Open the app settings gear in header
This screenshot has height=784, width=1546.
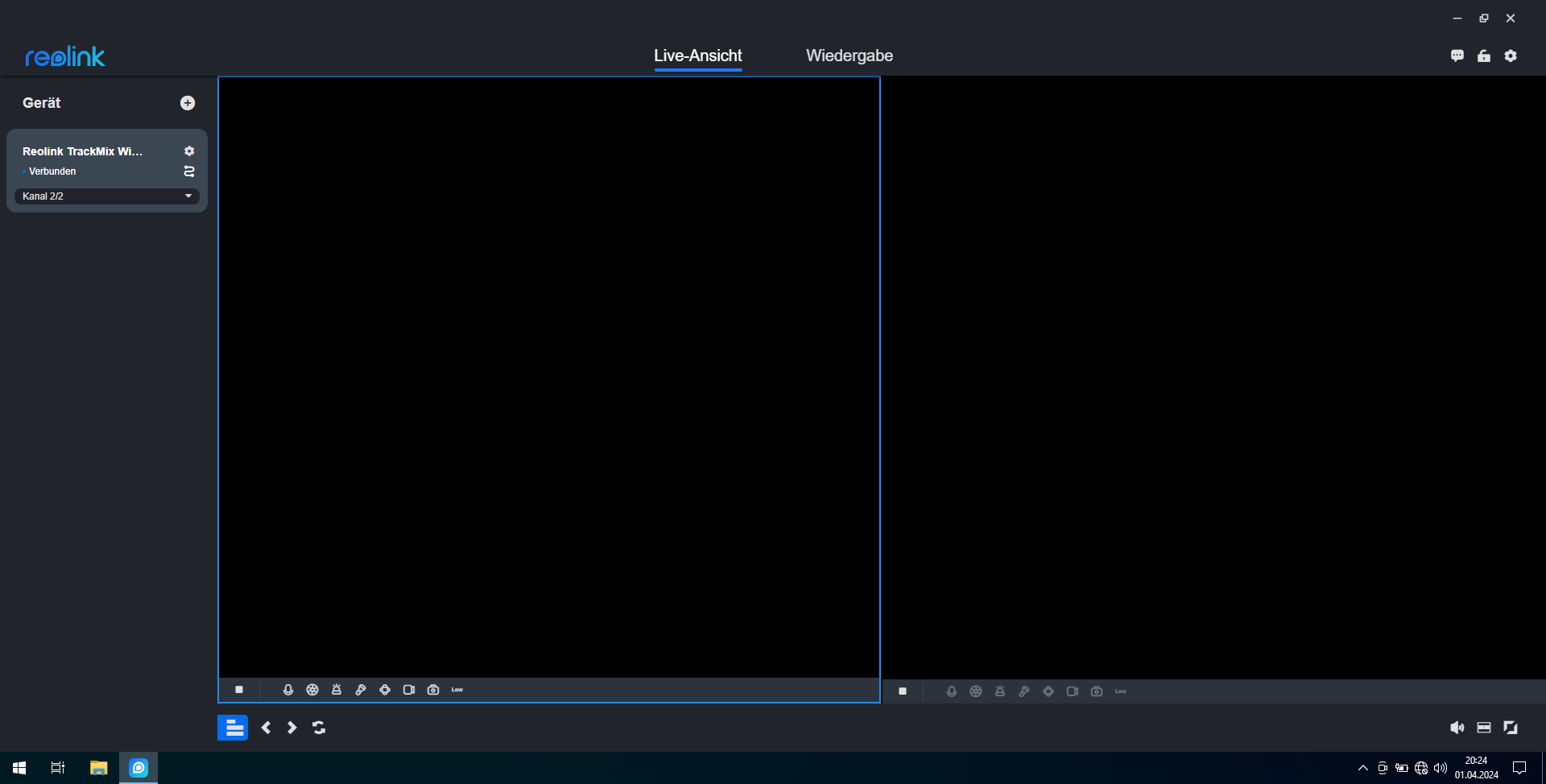click(x=1511, y=56)
